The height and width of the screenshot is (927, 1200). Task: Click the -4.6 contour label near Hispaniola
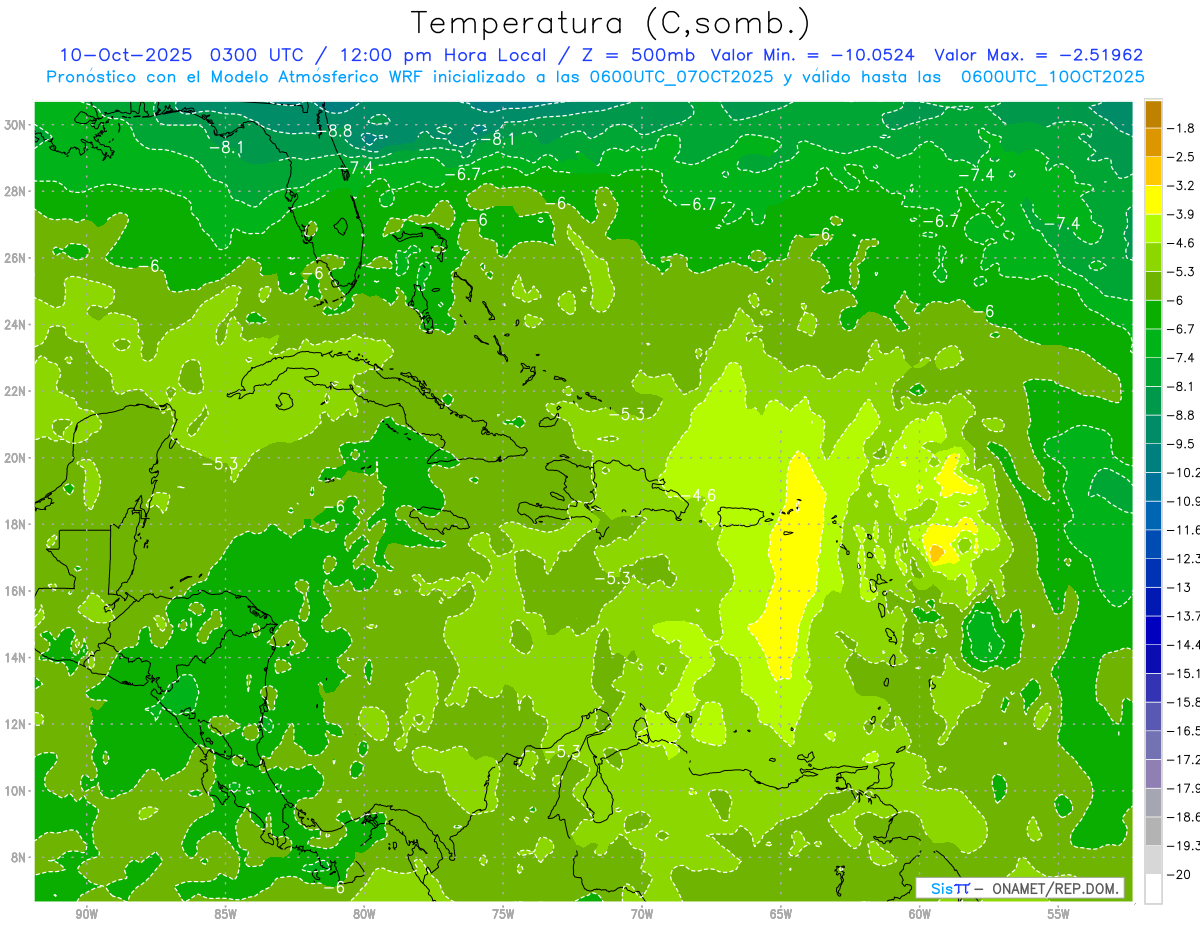[703, 495]
